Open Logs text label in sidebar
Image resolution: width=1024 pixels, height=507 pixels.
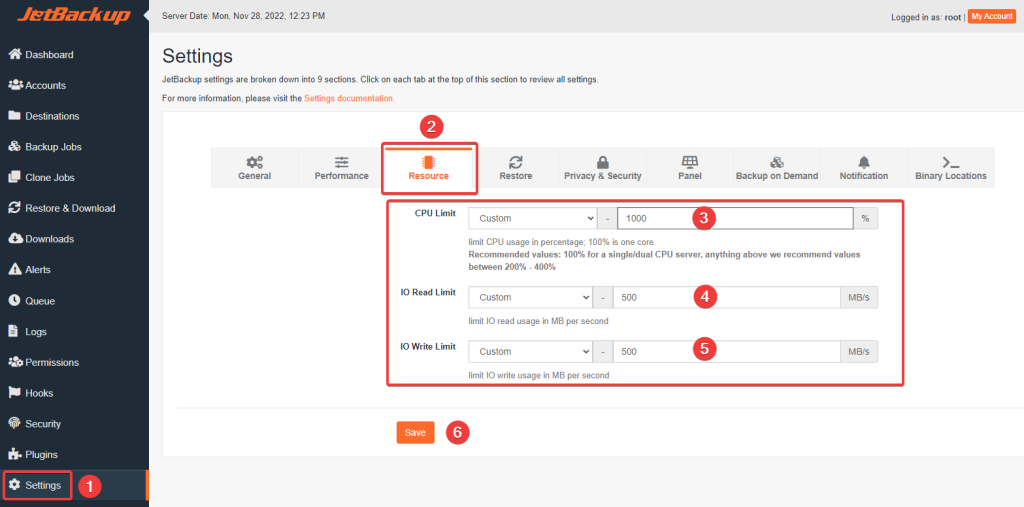pyautogui.click(x=36, y=332)
